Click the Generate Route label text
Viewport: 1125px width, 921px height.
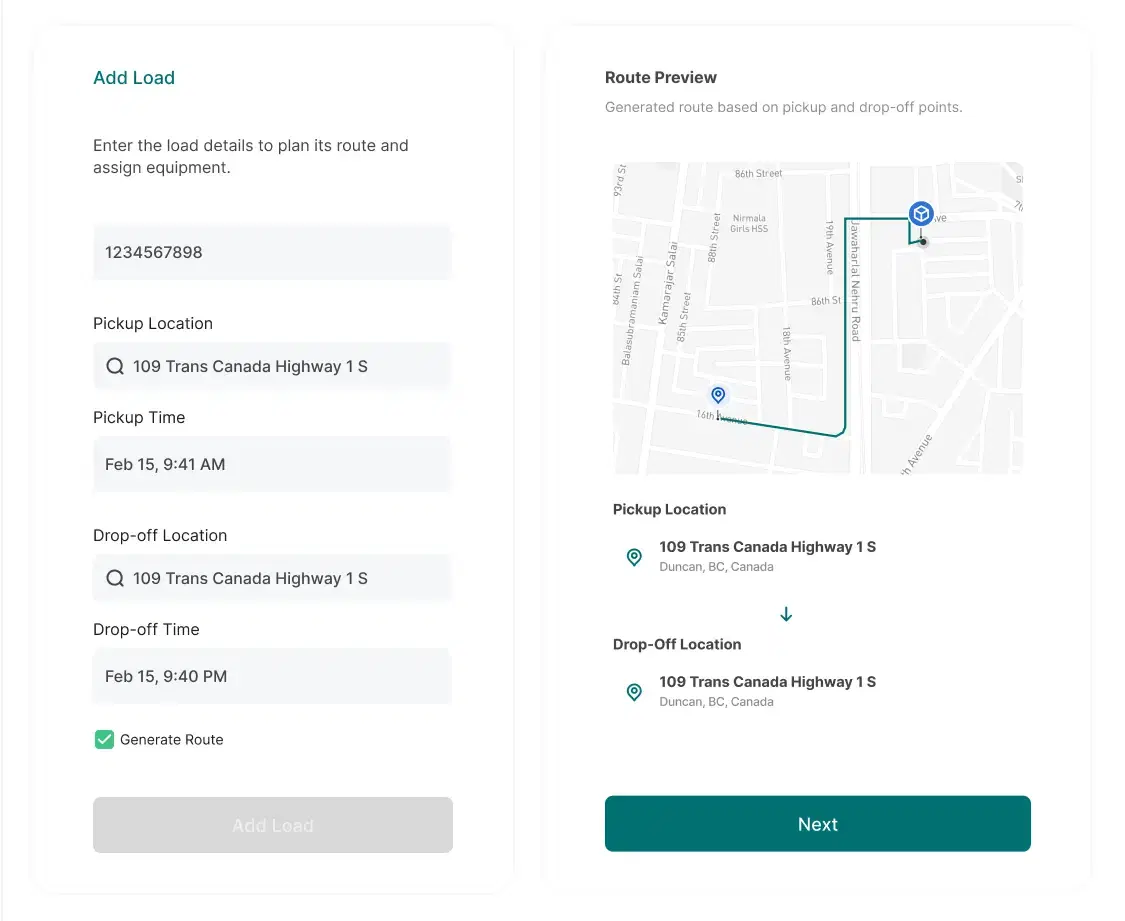pos(171,740)
